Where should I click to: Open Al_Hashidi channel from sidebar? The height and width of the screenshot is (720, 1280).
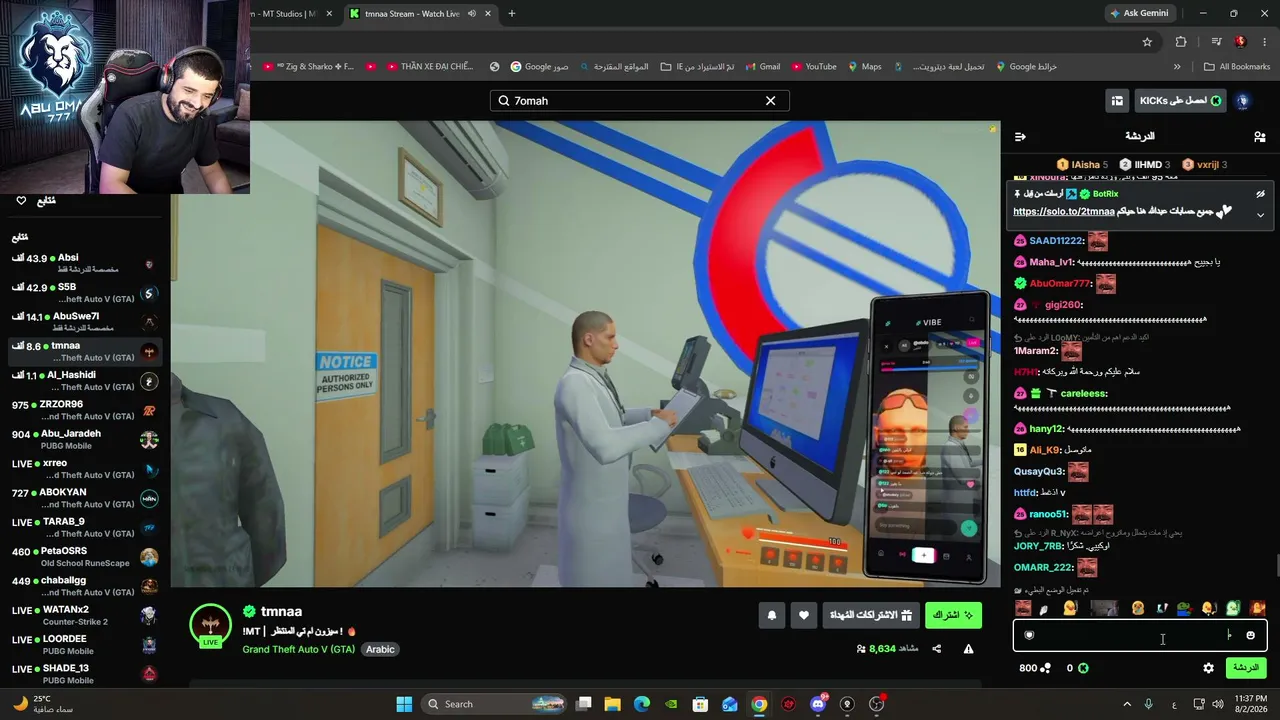tap(85, 381)
